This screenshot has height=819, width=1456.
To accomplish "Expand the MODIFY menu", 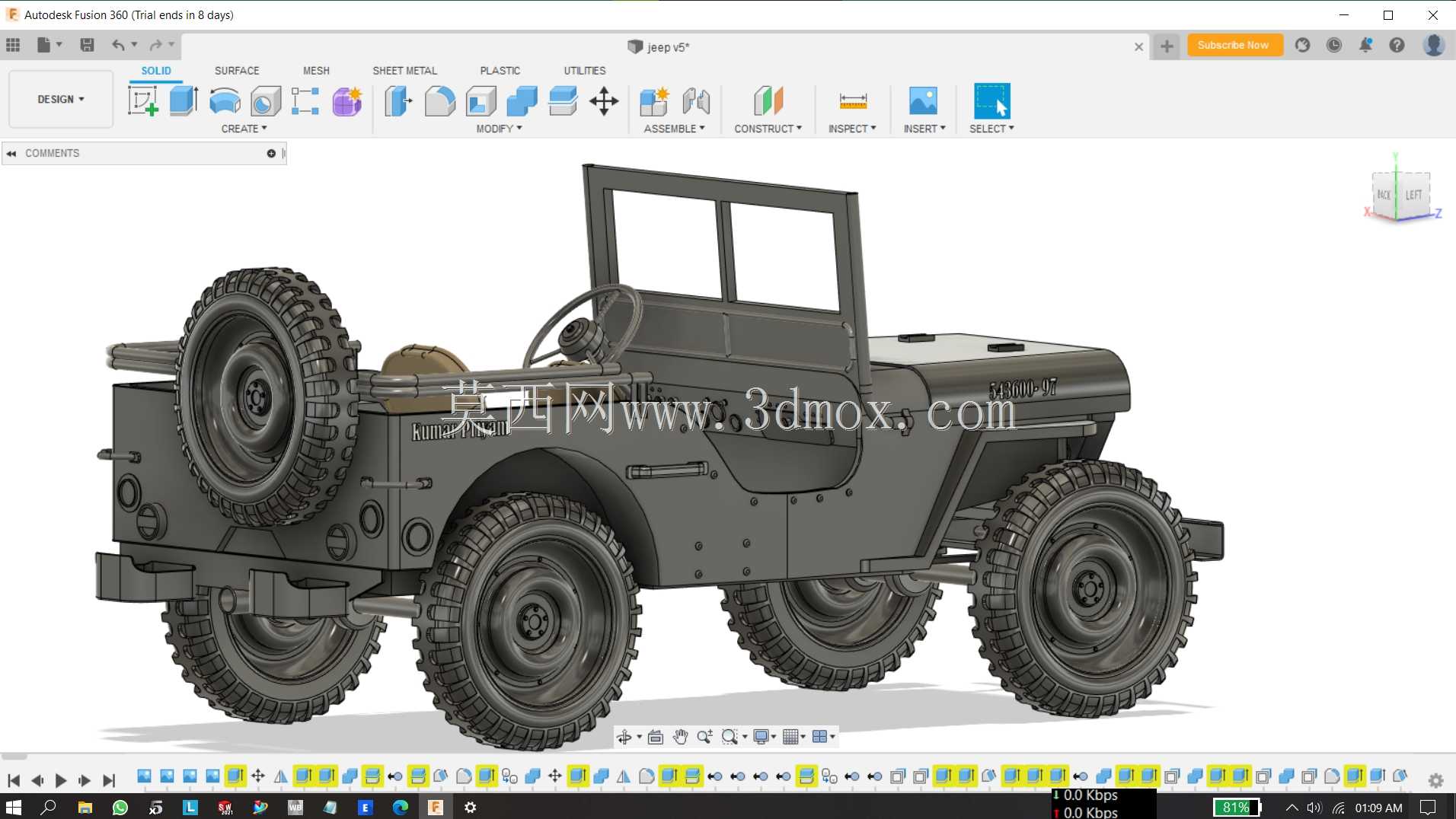I will tap(500, 129).
